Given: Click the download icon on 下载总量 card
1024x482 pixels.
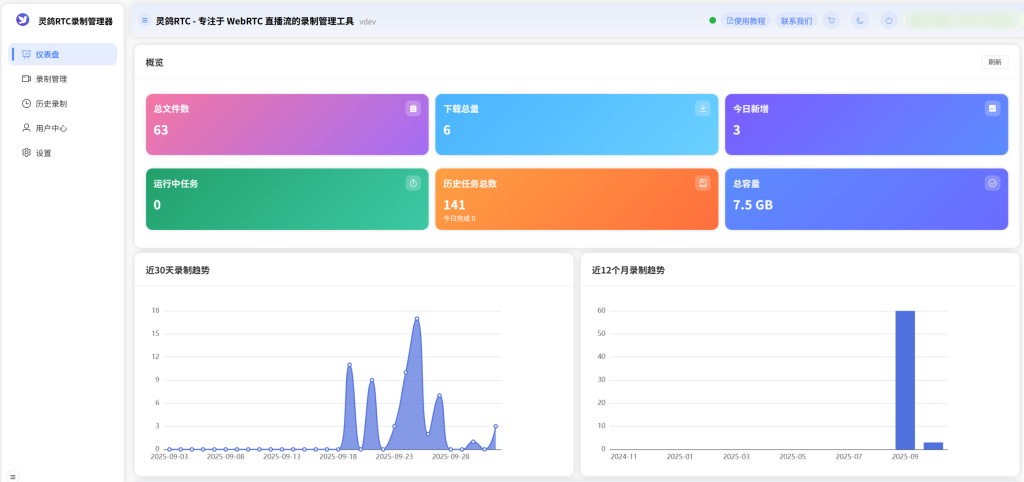Looking at the screenshot, I should point(702,108).
